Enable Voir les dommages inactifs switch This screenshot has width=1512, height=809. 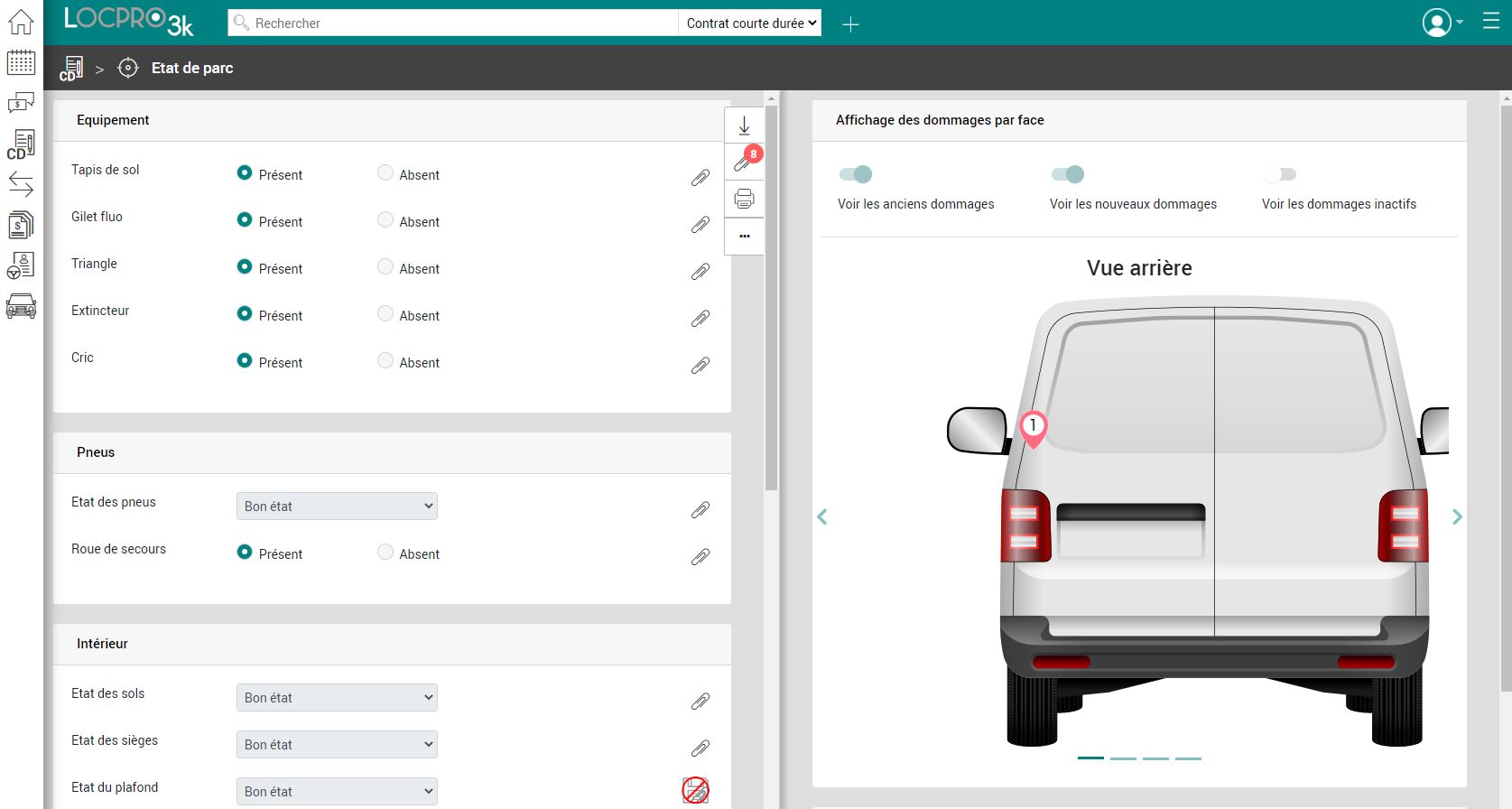1280,174
